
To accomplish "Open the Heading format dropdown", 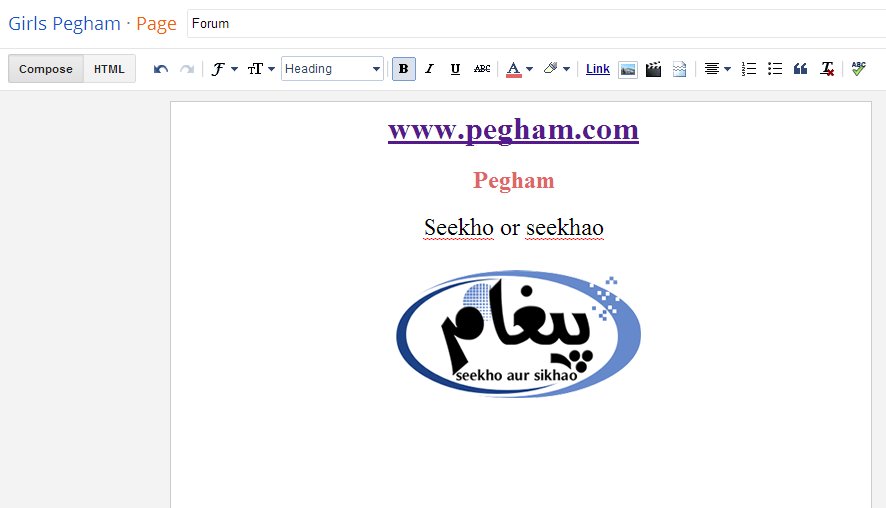I will tap(332, 69).
